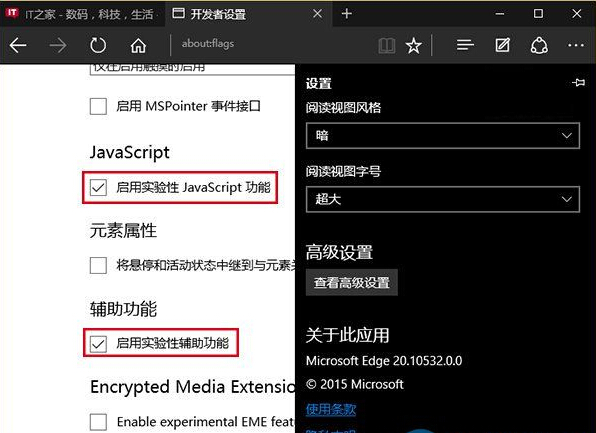596x433 pixels.
Task: Add page to favorites star
Action: click(414, 46)
